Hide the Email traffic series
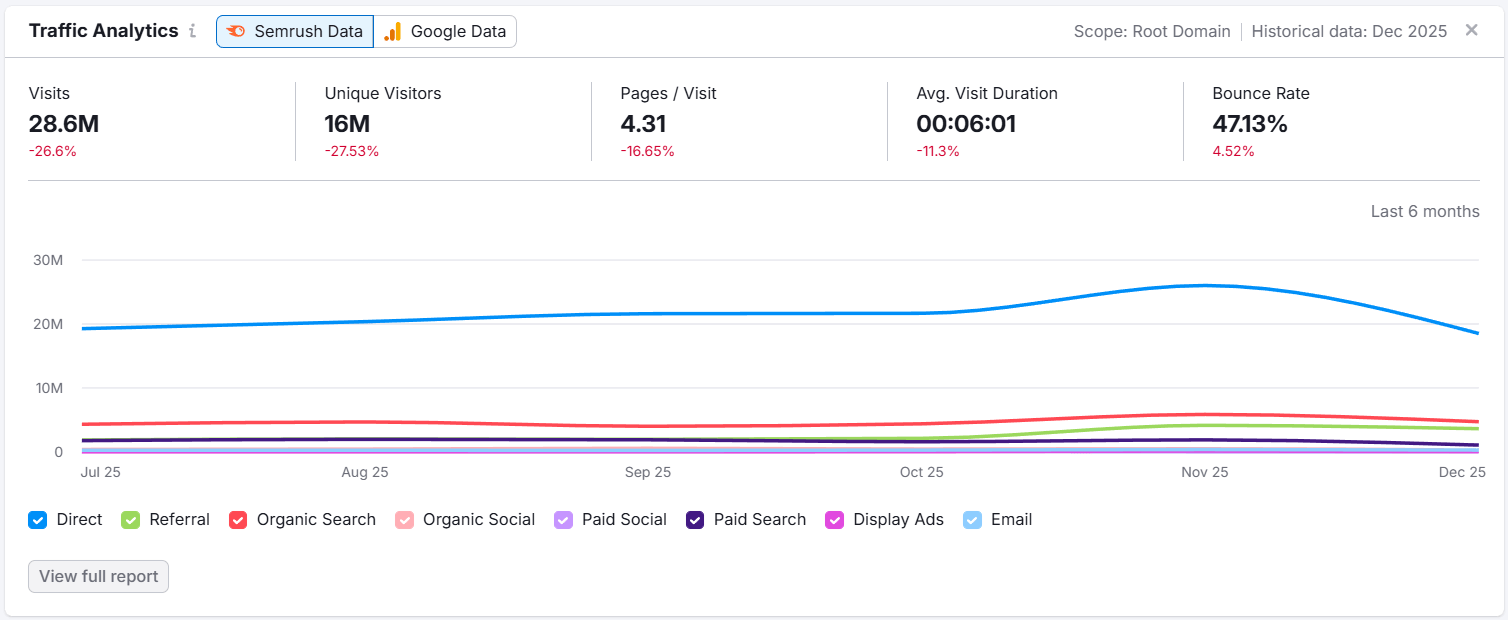 [x=972, y=520]
